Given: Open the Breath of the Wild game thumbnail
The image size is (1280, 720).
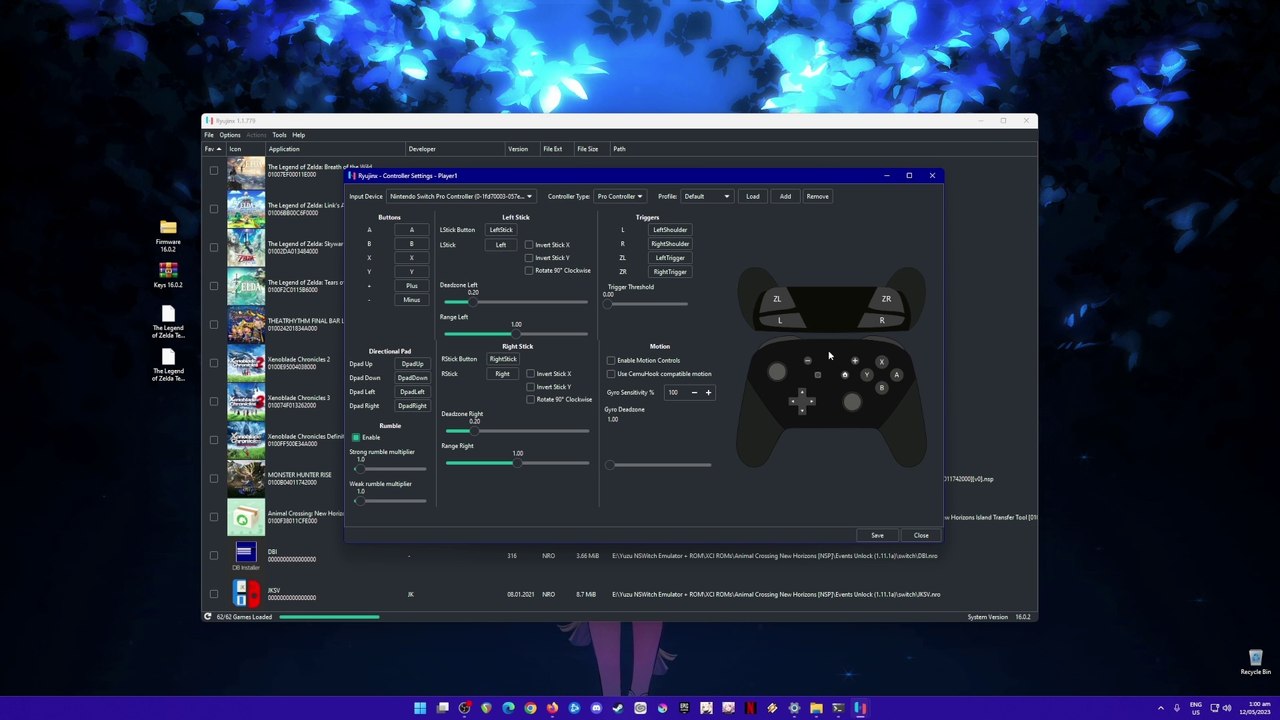Looking at the screenshot, I should (x=246, y=171).
